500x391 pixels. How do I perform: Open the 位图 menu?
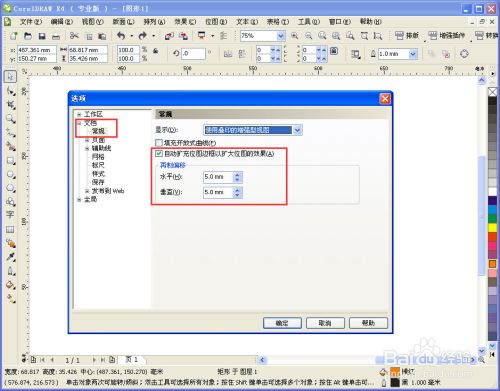(x=216, y=22)
